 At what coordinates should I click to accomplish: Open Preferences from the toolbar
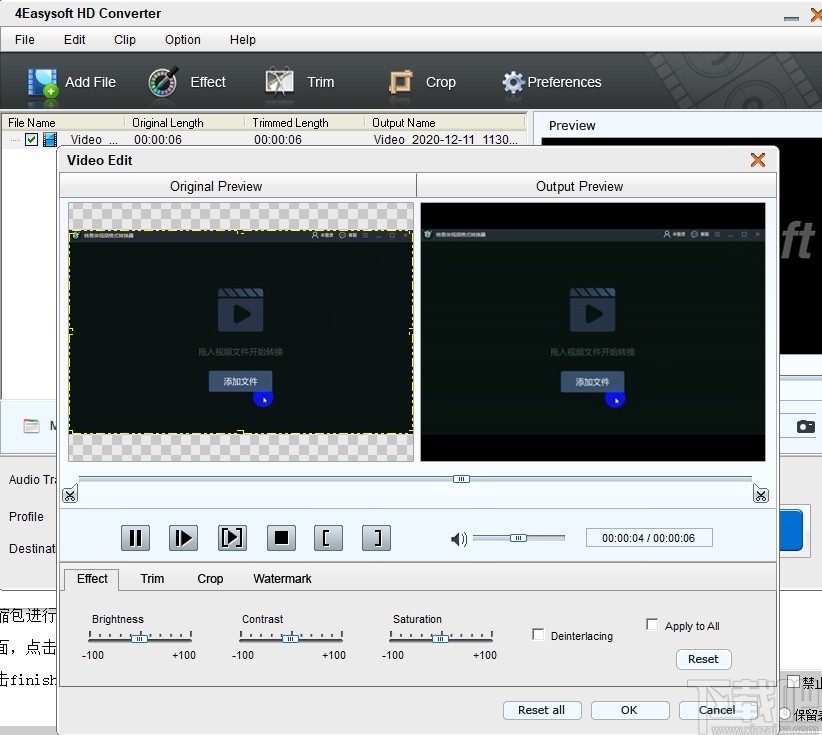(x=513, y=82)
